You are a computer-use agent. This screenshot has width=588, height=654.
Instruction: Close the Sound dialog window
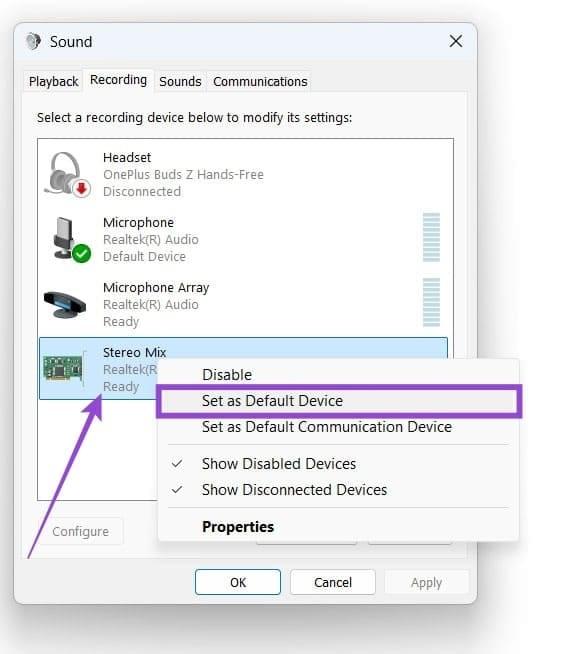point(456,41)
